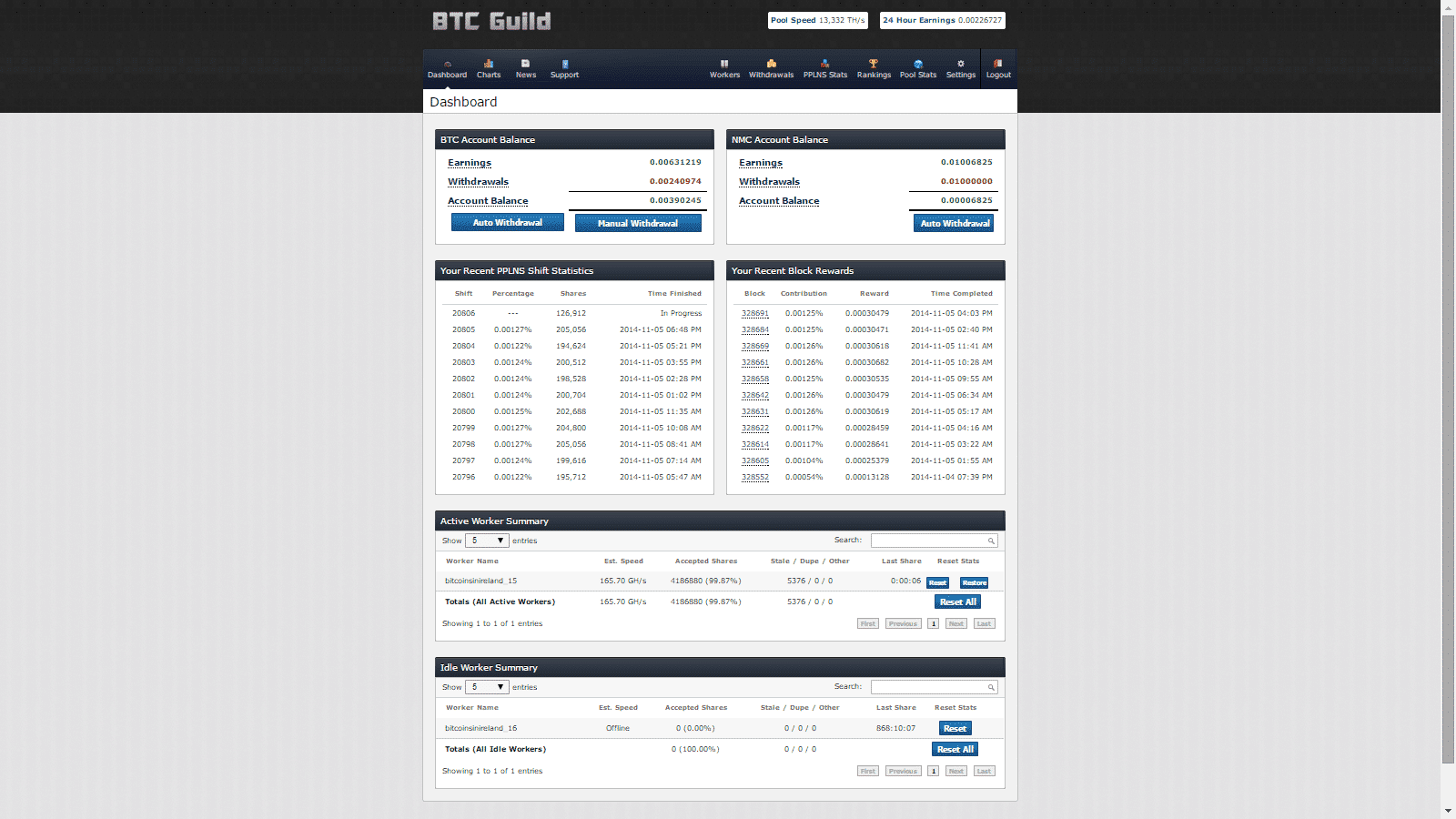Expand Idle Worker entries count dropdown
The width and height of the screenshot is (1456, 819).
[487, 687]
